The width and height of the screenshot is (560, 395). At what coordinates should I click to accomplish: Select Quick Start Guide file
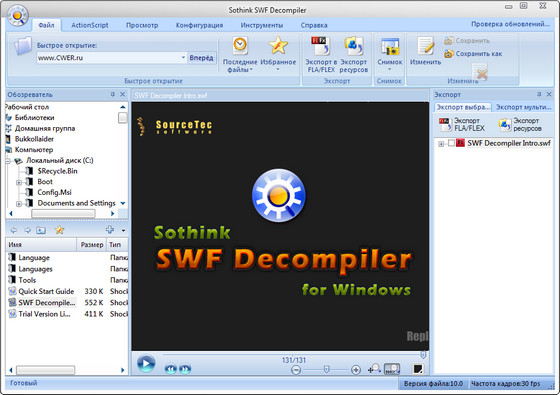(46, 291)
